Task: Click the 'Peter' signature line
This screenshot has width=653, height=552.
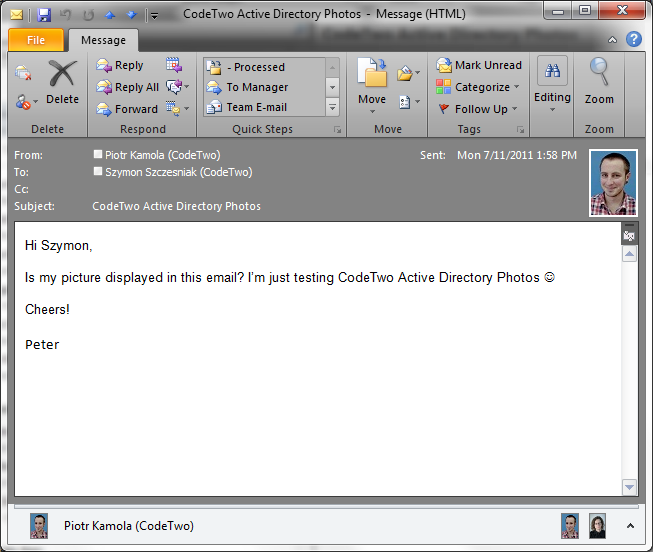Action: (x=42, y=345)
